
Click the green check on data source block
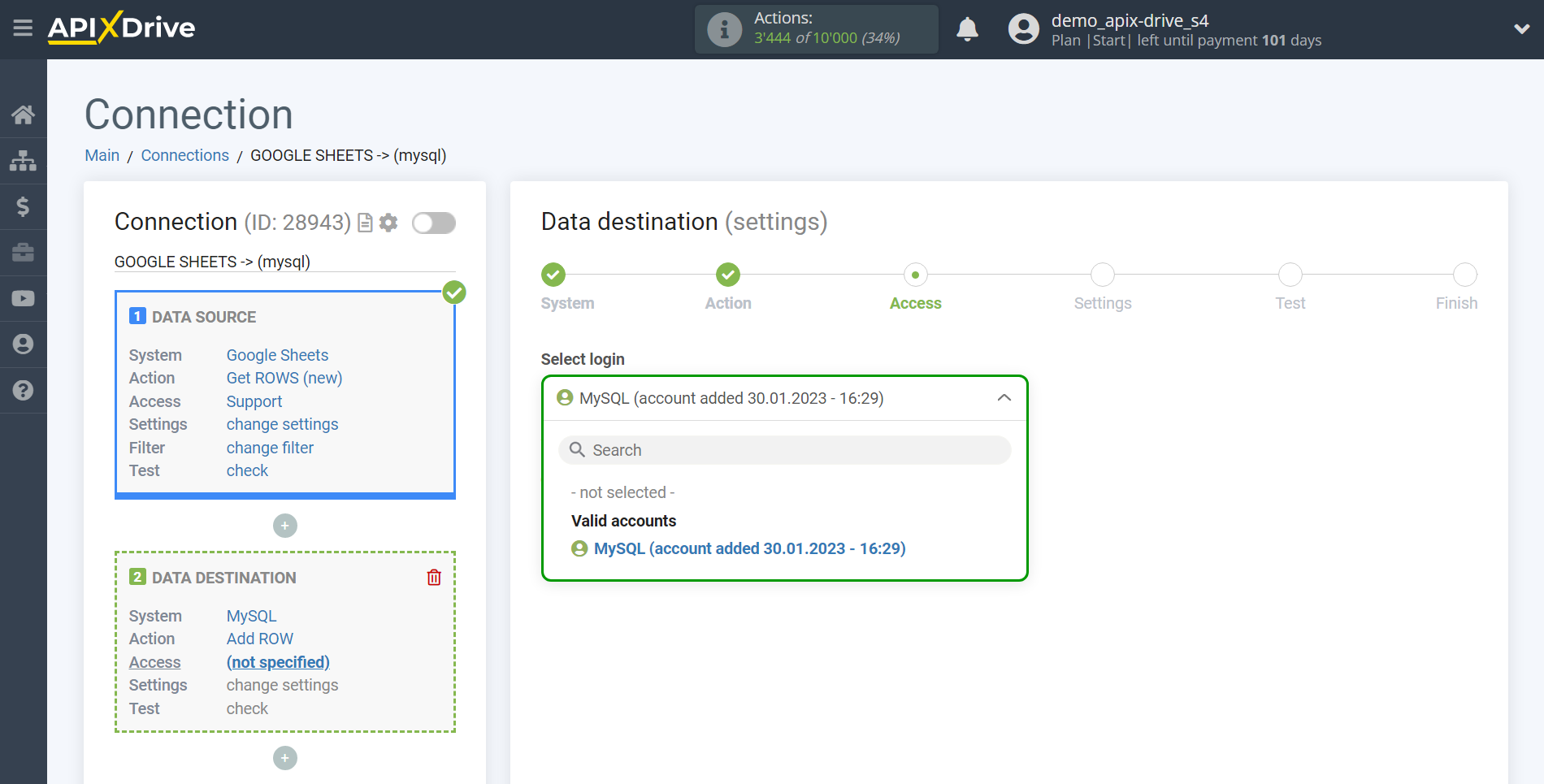(454, 292)
